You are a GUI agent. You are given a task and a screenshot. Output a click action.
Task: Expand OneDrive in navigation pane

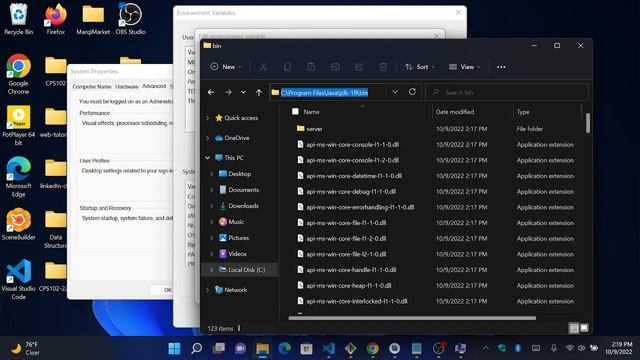tap(207, 138)
